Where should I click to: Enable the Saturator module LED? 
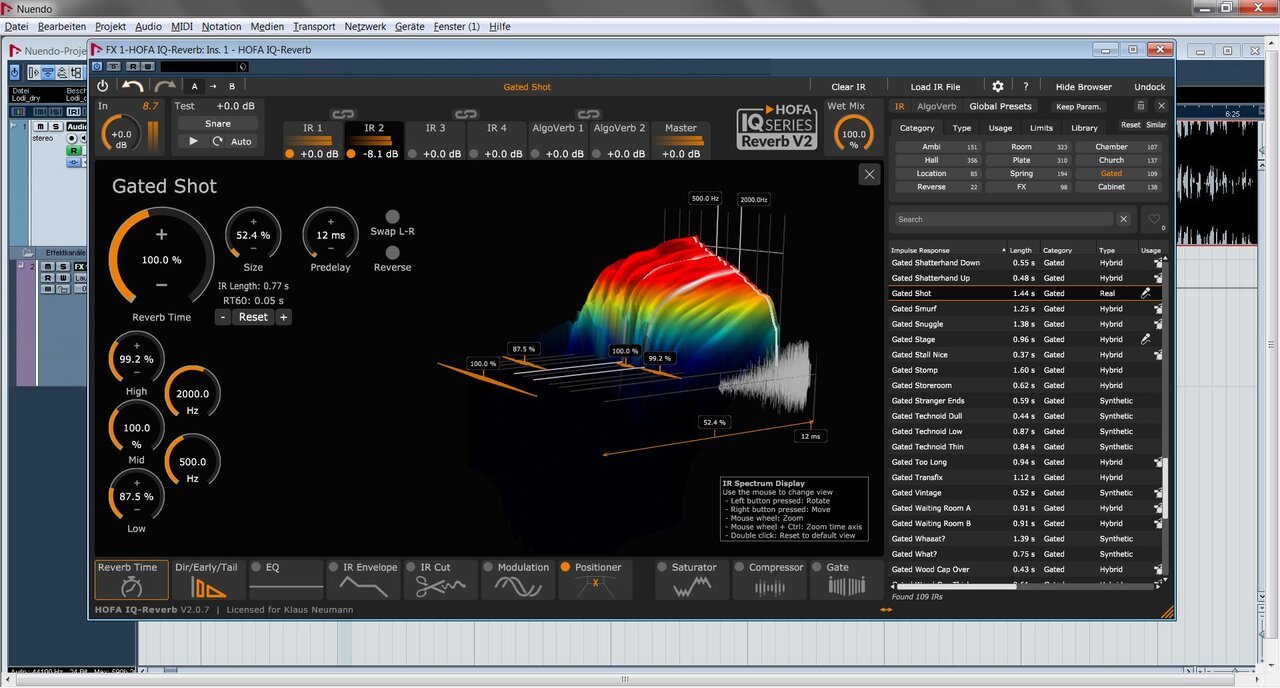[x=663, y=567]
